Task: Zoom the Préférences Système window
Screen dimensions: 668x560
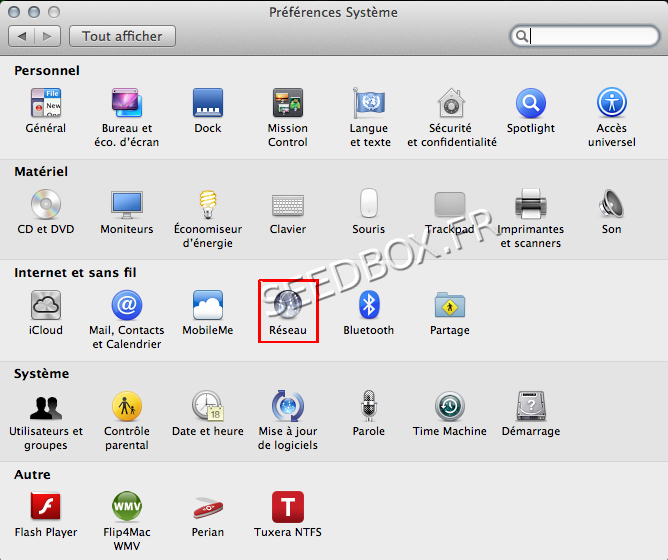Action: (x=54, y=12)
